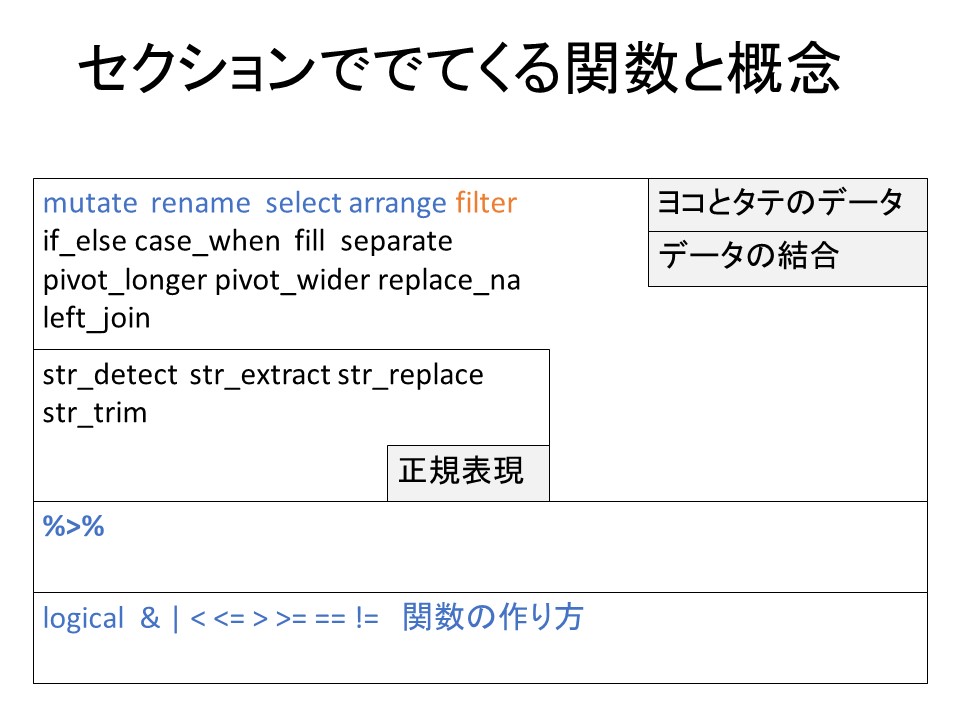Click the select function text
Viewport: 960px width, 720px height.
(x=304, y=204)
